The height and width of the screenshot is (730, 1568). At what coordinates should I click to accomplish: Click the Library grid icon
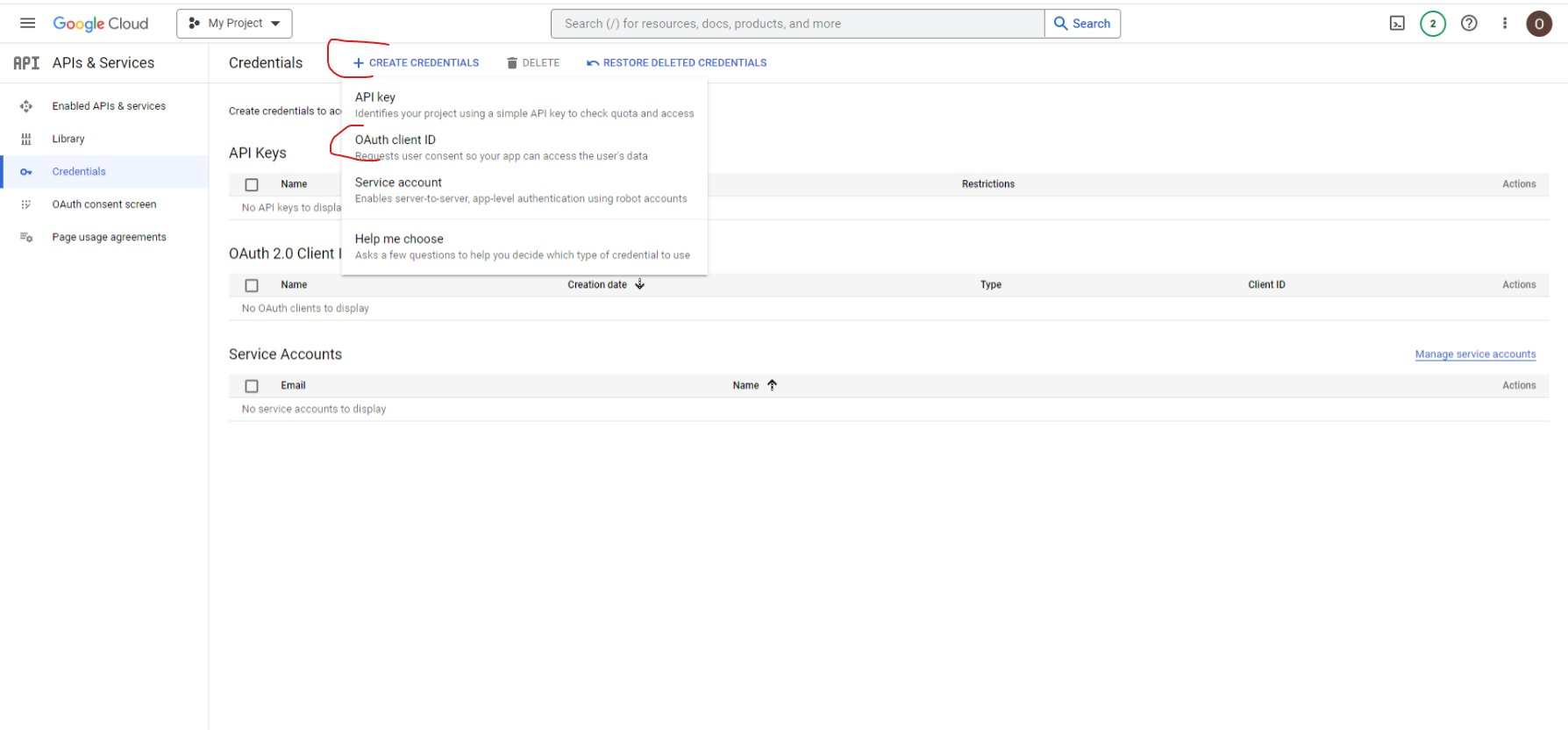26,139
